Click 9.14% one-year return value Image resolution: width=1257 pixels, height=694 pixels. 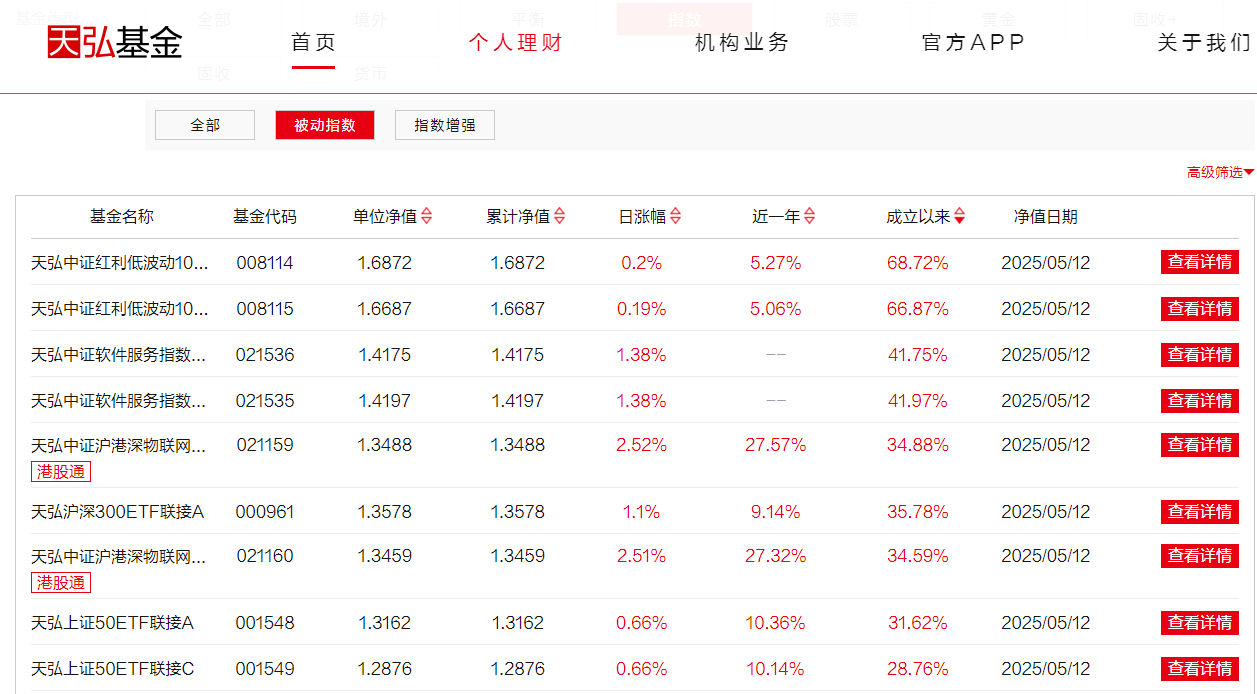tap(776, 512)
